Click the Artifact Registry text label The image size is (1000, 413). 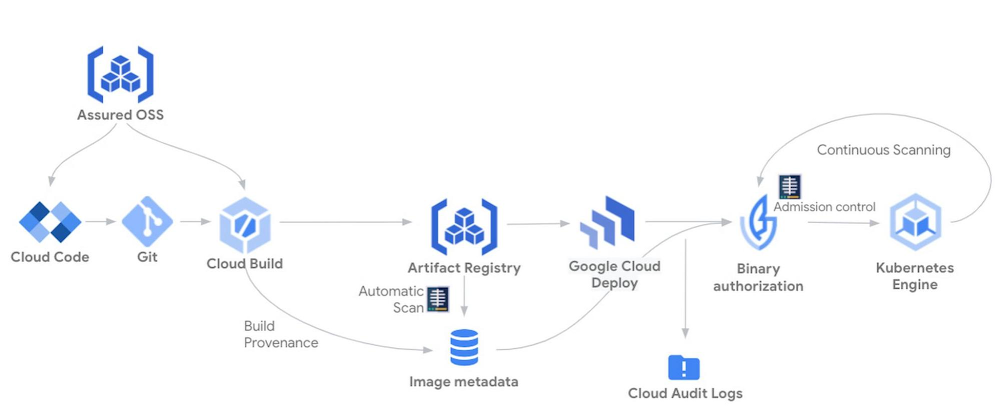[464, 267]
